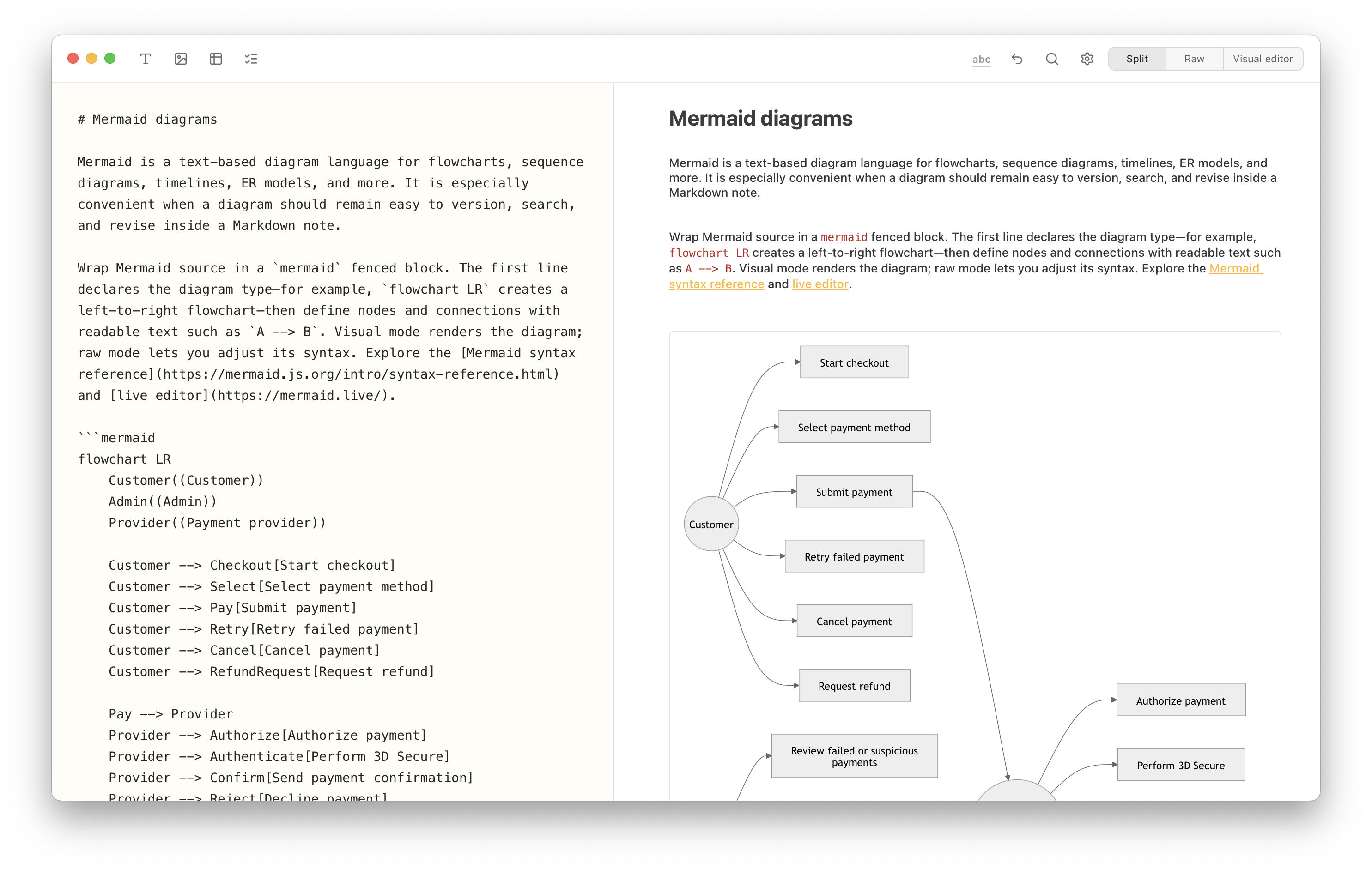Click 'Provider --> Authorize[Authorize payment]' line

coord(267,735)
